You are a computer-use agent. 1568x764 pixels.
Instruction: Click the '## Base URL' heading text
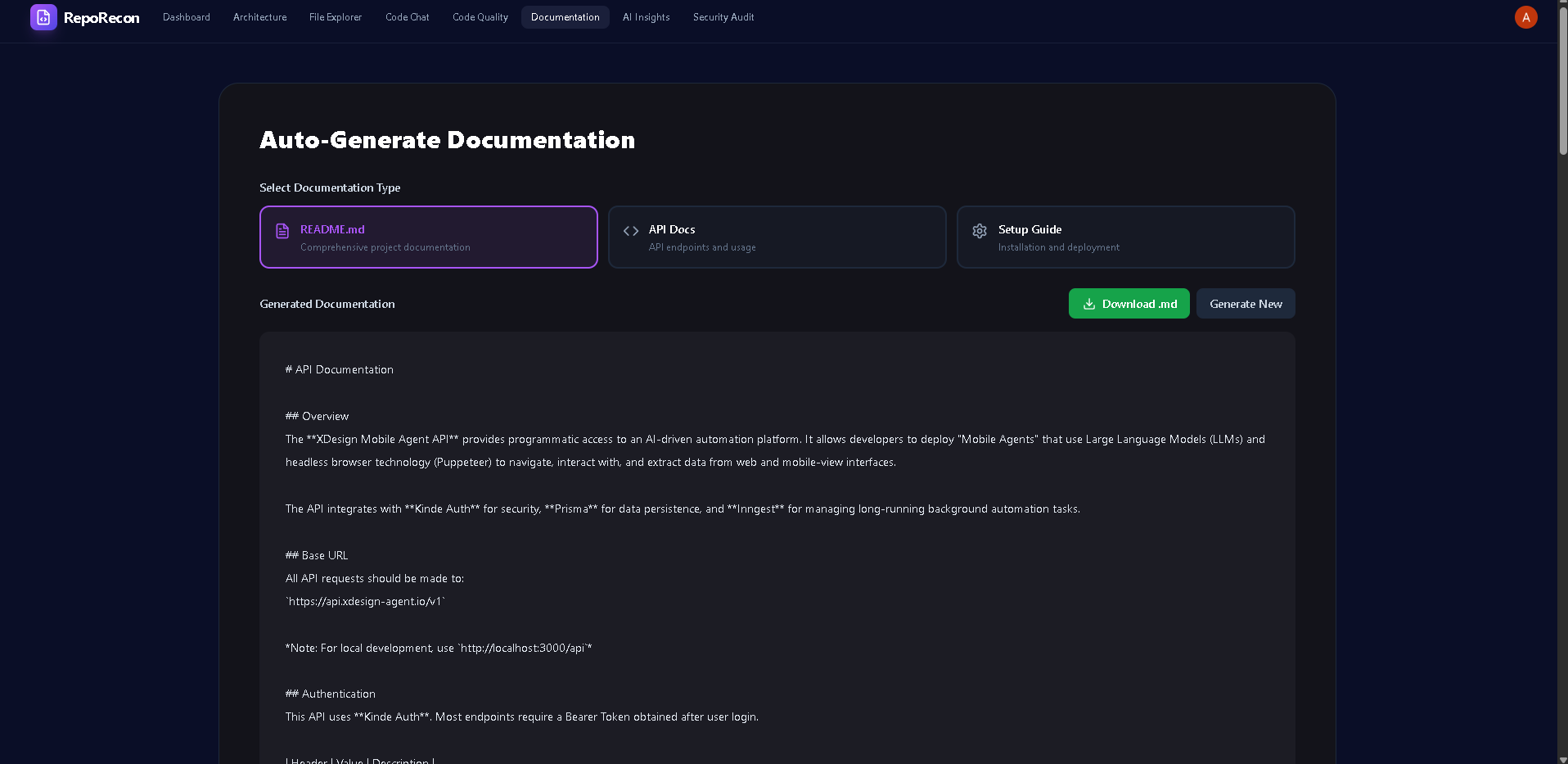click(317, 556)
